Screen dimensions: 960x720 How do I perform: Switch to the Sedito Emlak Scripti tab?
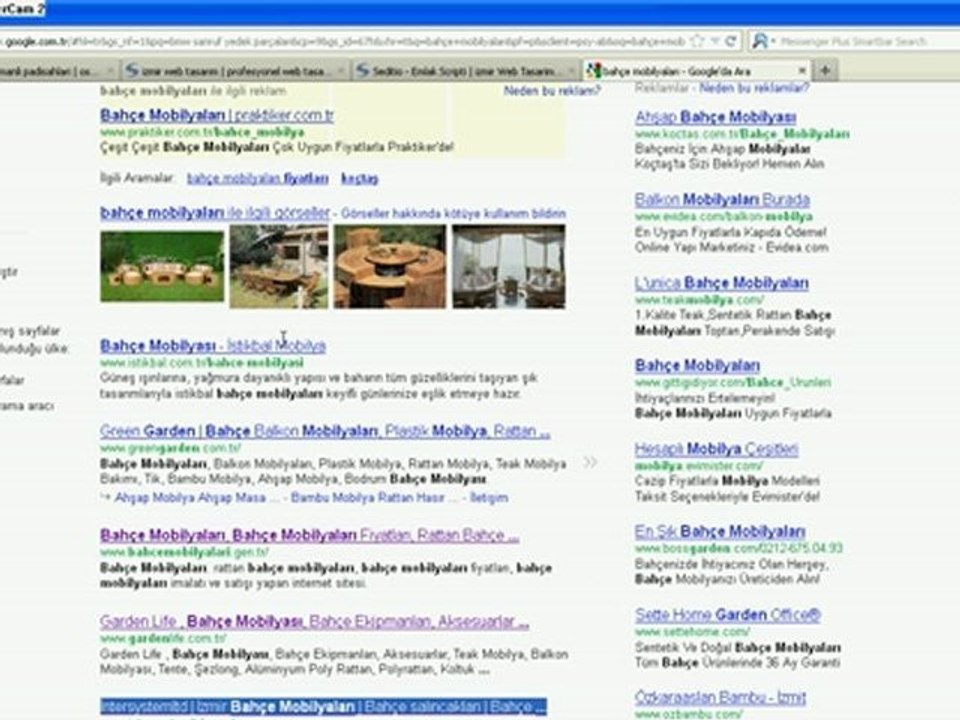point(466,71)
